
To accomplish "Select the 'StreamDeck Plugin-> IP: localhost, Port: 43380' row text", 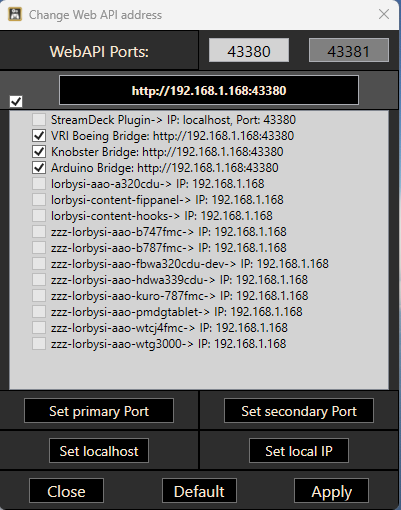I will coord(173,120).
